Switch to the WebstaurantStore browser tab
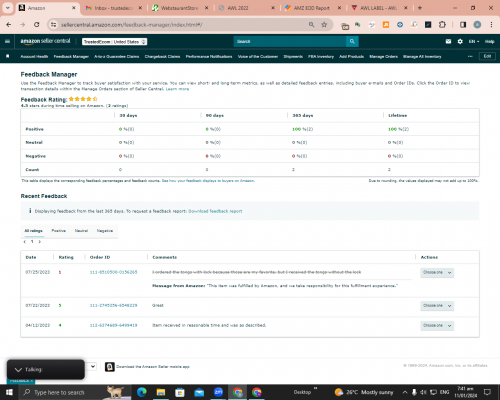Screen dimensions: 500x400 click(179, 8)
